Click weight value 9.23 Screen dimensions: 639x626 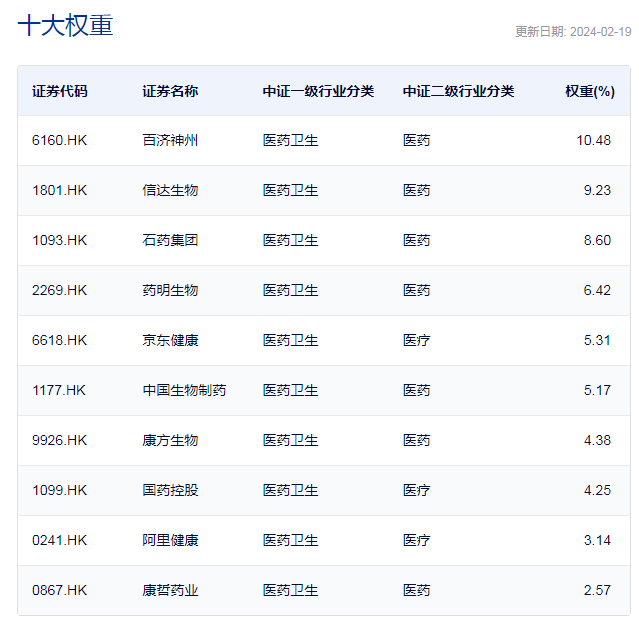597,190
